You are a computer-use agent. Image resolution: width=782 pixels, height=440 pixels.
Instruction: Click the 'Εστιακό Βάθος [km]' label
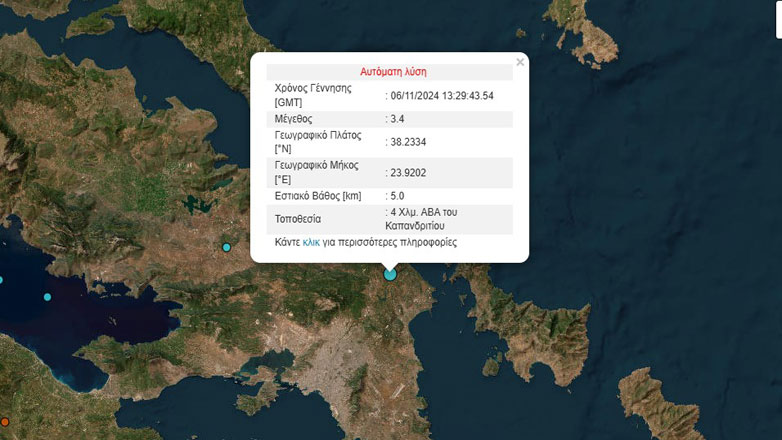pos(318,196)
